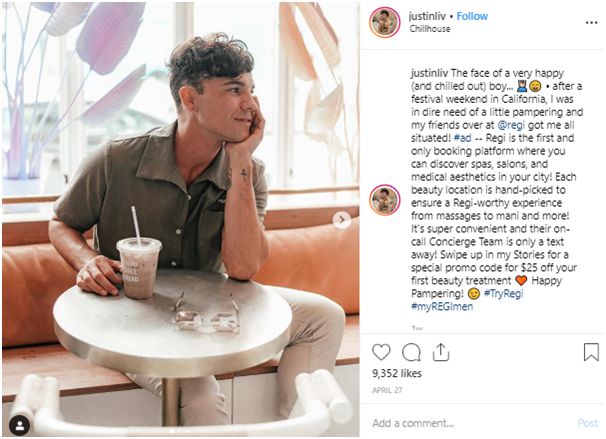Screen dimensions: 606x439
Task: Show tagged people icon on photo
Action: coord(19,426)
